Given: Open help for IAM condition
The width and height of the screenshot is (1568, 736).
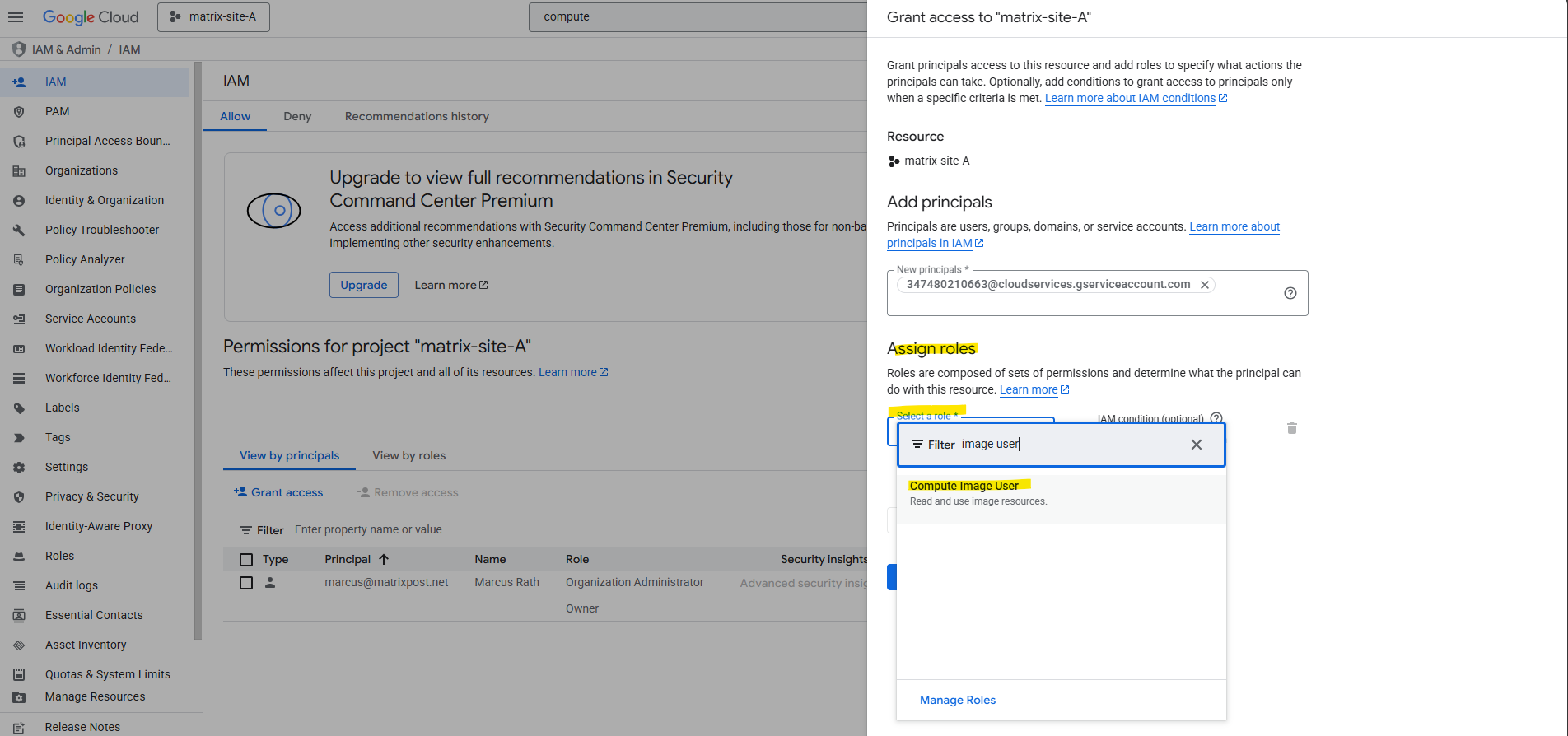Looking at the screenshot, I should 1216,418.
